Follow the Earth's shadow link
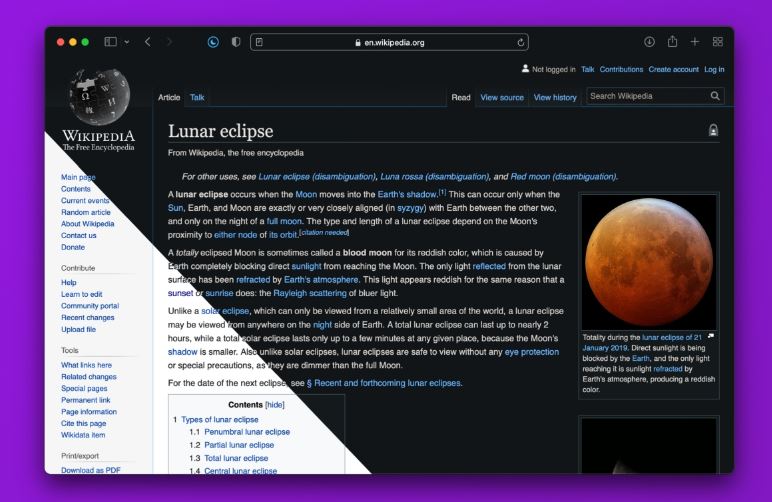The height and width of the screenshot is (502, 772). [x=407, y=194]
